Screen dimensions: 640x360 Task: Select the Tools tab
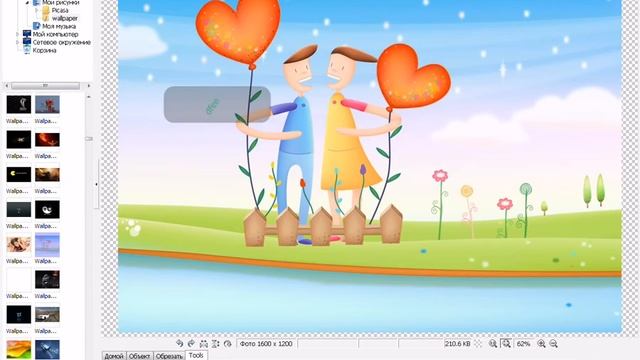pyautogui.click(x=196, y=355)
